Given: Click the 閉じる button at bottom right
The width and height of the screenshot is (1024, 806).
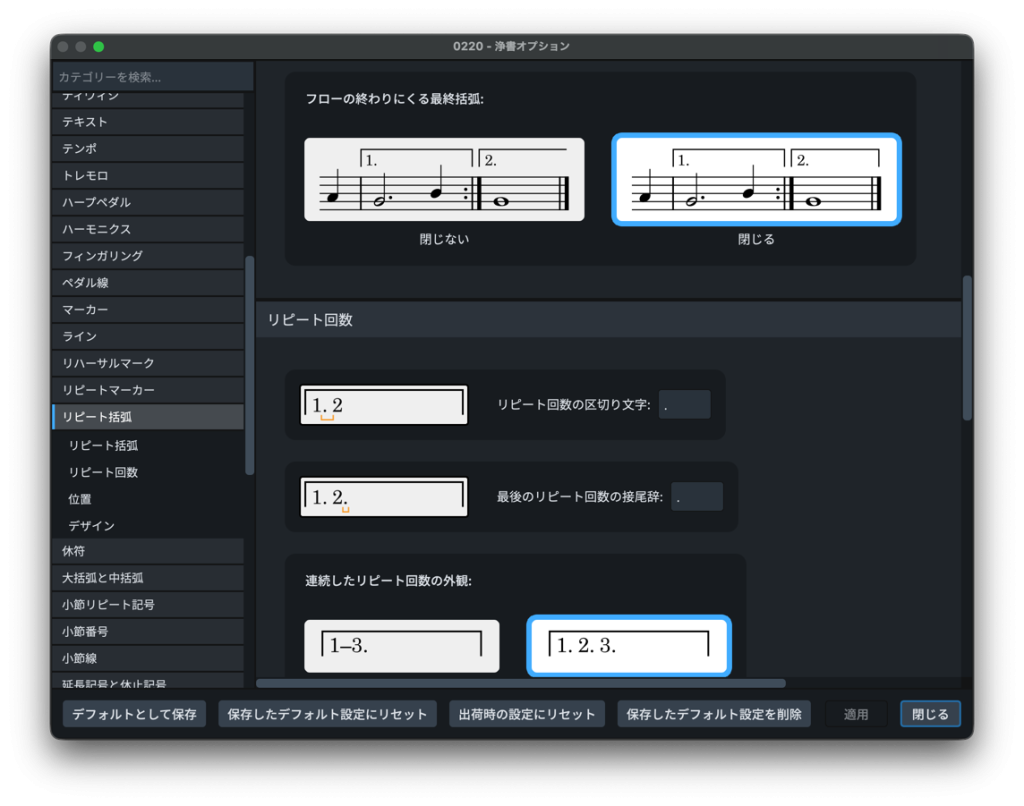Looking at the screenshot, I should 930,714.
